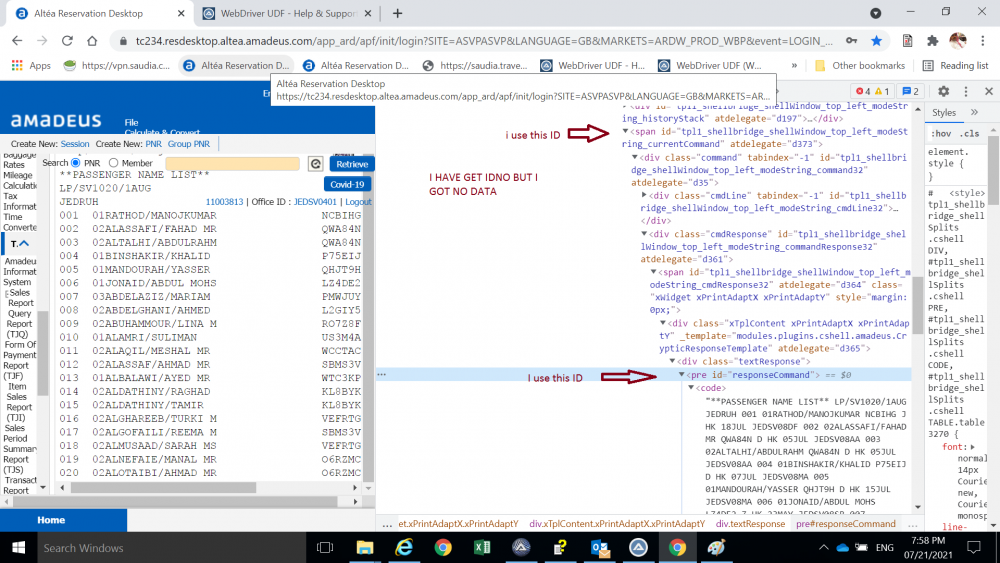Open DevTools more options menu
This screenshot has width=1000, height=563.
coord(966,91)
